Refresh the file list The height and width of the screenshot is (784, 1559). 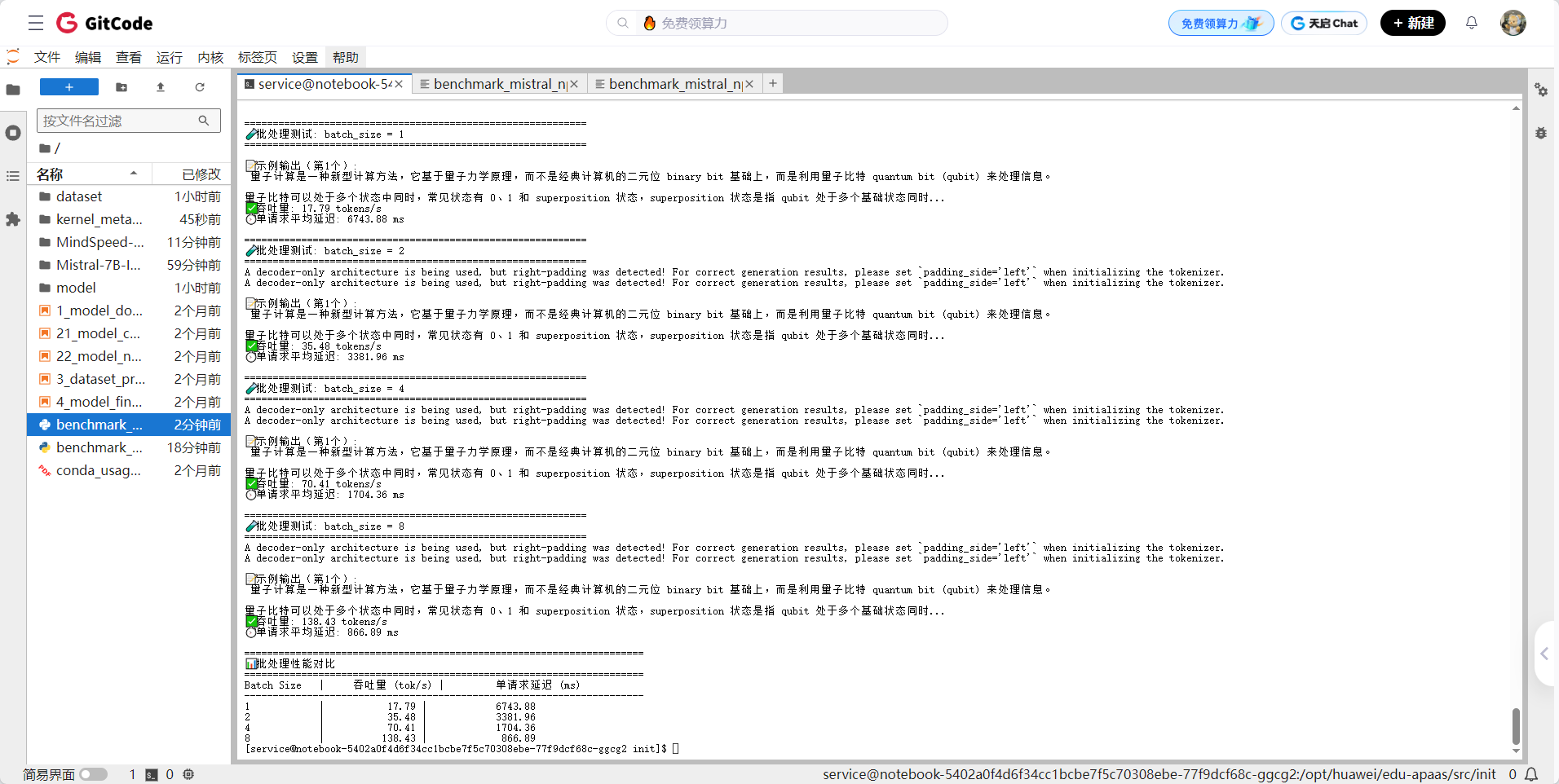coord(200,87)
